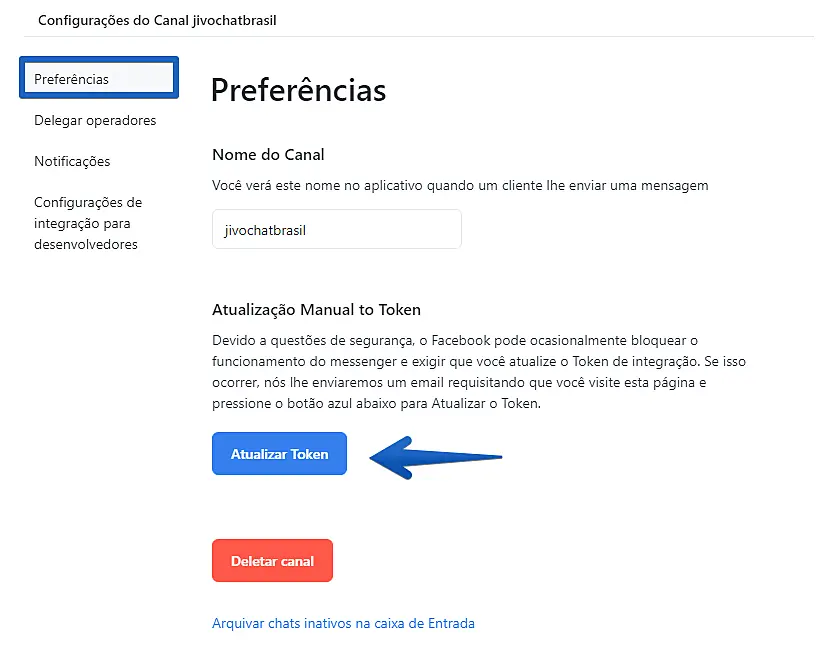Viewport: 819px width, 664px height.
Task: Focus the Nome do Canal text field
Action: (x=336, y=229)
